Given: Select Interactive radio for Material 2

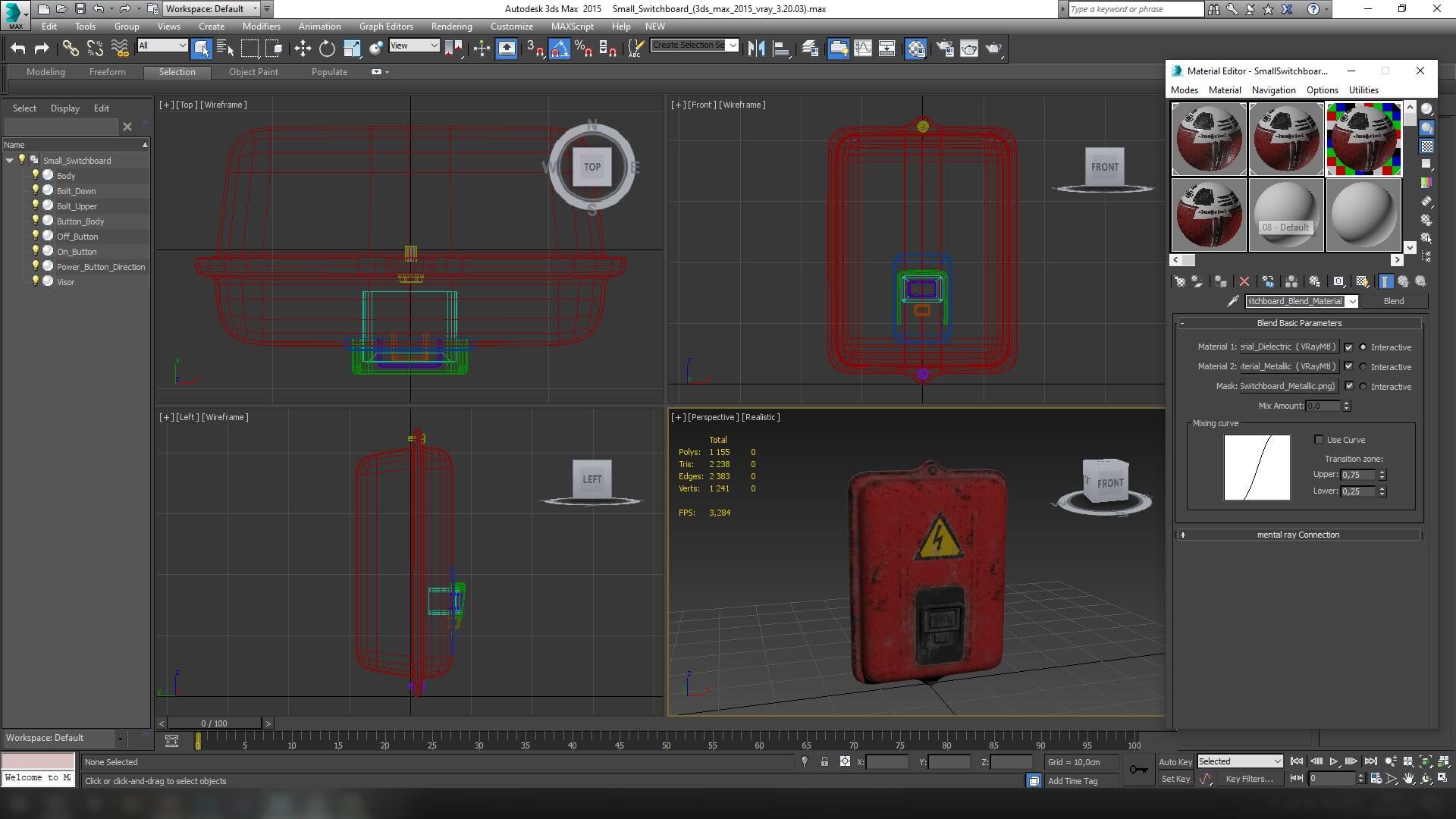Looking at the screenshot, I should click(1363, 366).
